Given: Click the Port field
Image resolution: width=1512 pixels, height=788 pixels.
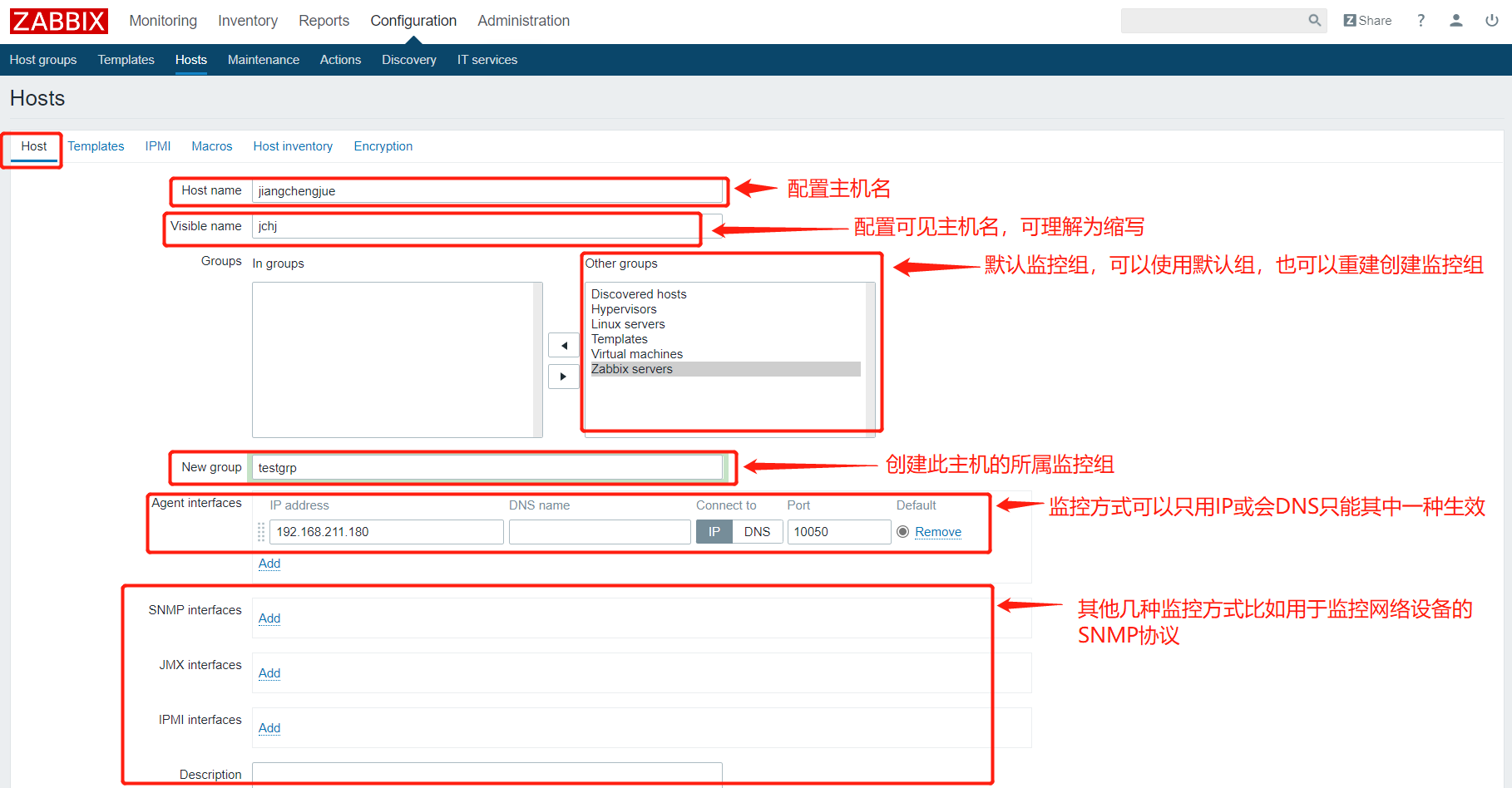Looking at the screenshot, I should point(839,532).
